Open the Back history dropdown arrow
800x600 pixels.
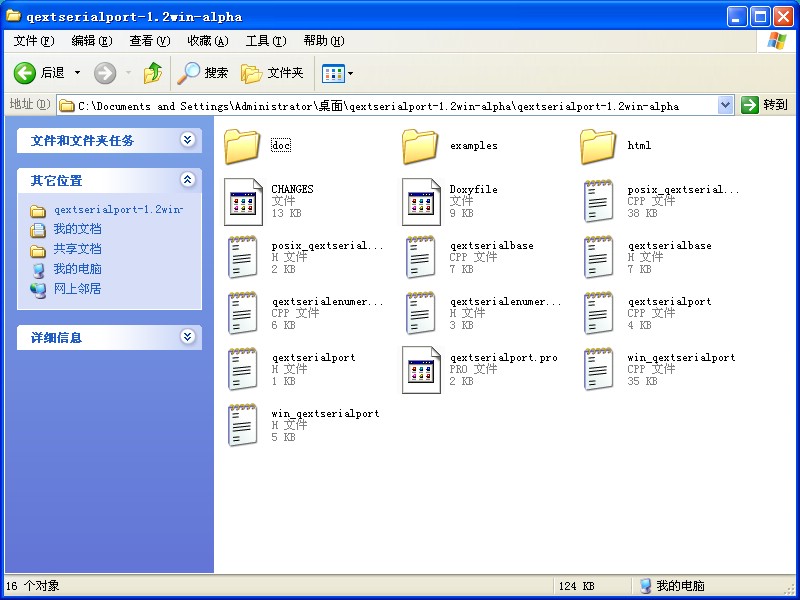[78, 73]
